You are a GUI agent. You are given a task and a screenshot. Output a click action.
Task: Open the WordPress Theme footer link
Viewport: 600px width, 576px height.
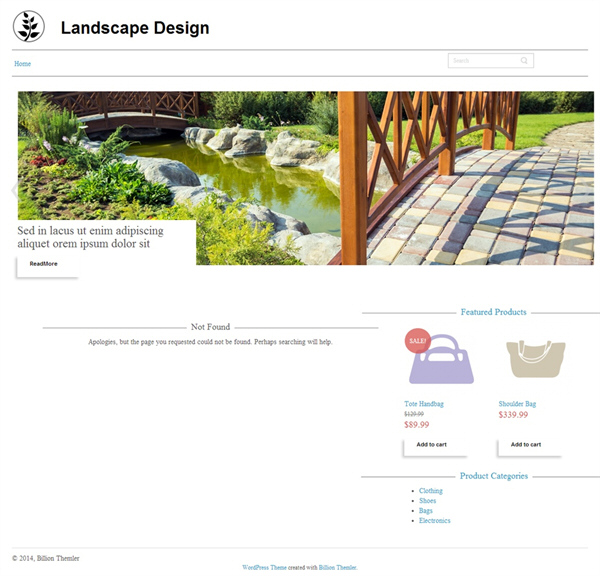[x=264, y=567]
